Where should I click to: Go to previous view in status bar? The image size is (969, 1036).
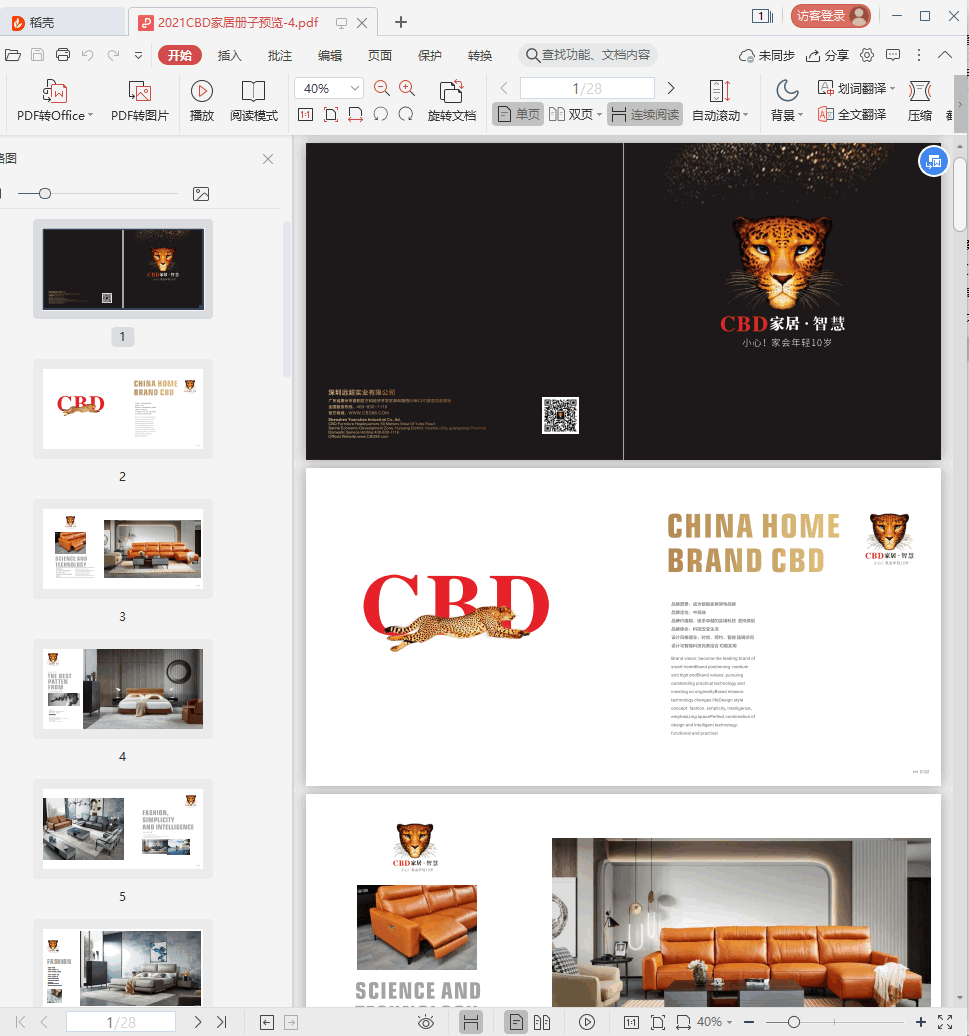(x=267, y=1022)
